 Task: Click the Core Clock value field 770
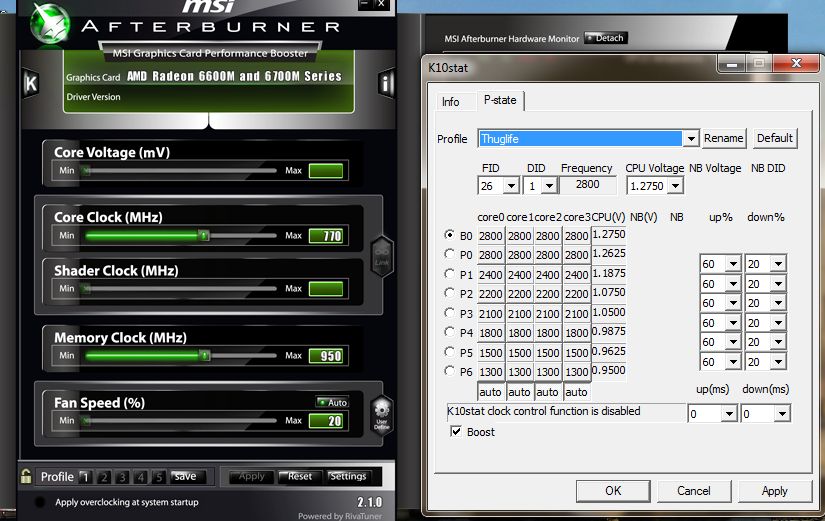326,236
